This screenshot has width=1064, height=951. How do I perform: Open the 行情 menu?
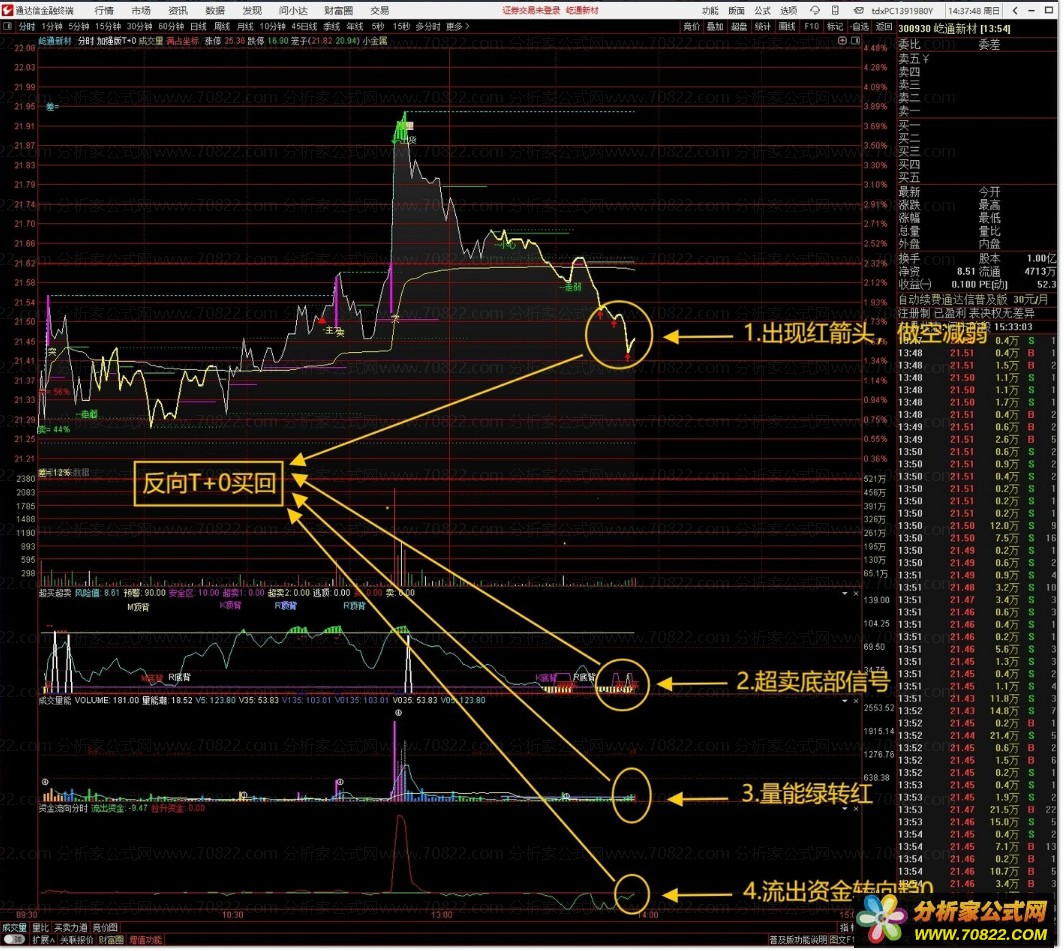[x=104, y=11]
